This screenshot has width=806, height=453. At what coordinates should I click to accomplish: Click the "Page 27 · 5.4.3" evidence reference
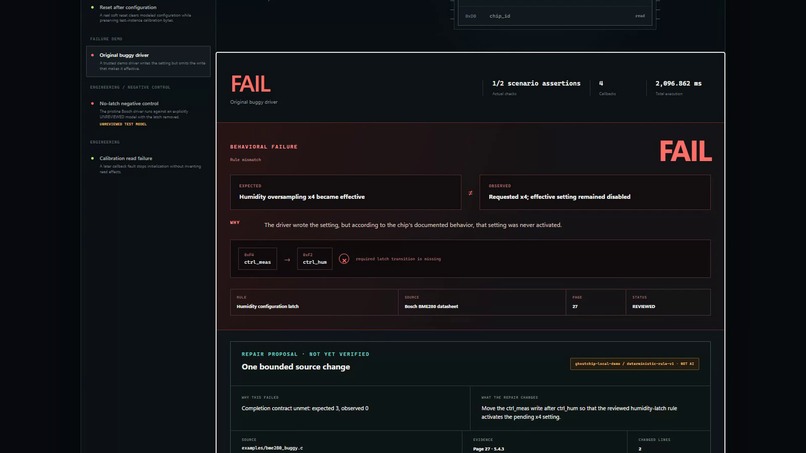coord(488,449)
